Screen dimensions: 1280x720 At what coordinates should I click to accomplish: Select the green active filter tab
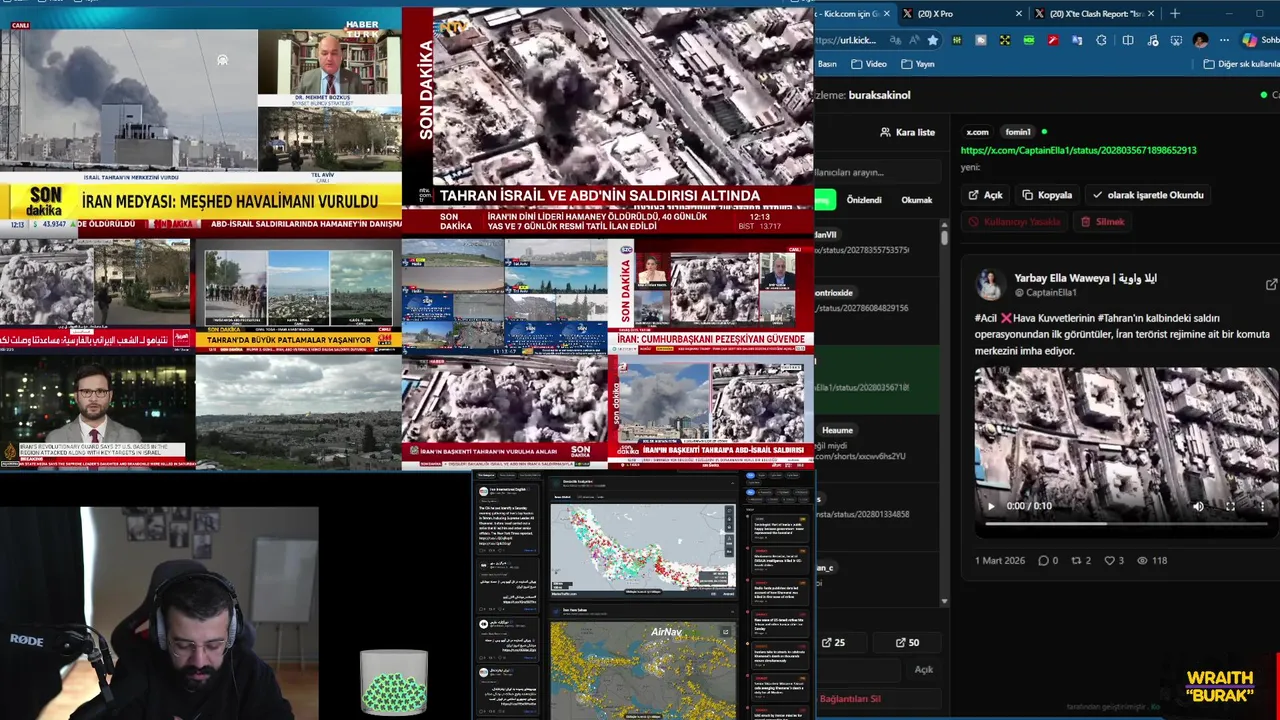tap(825, 200)
